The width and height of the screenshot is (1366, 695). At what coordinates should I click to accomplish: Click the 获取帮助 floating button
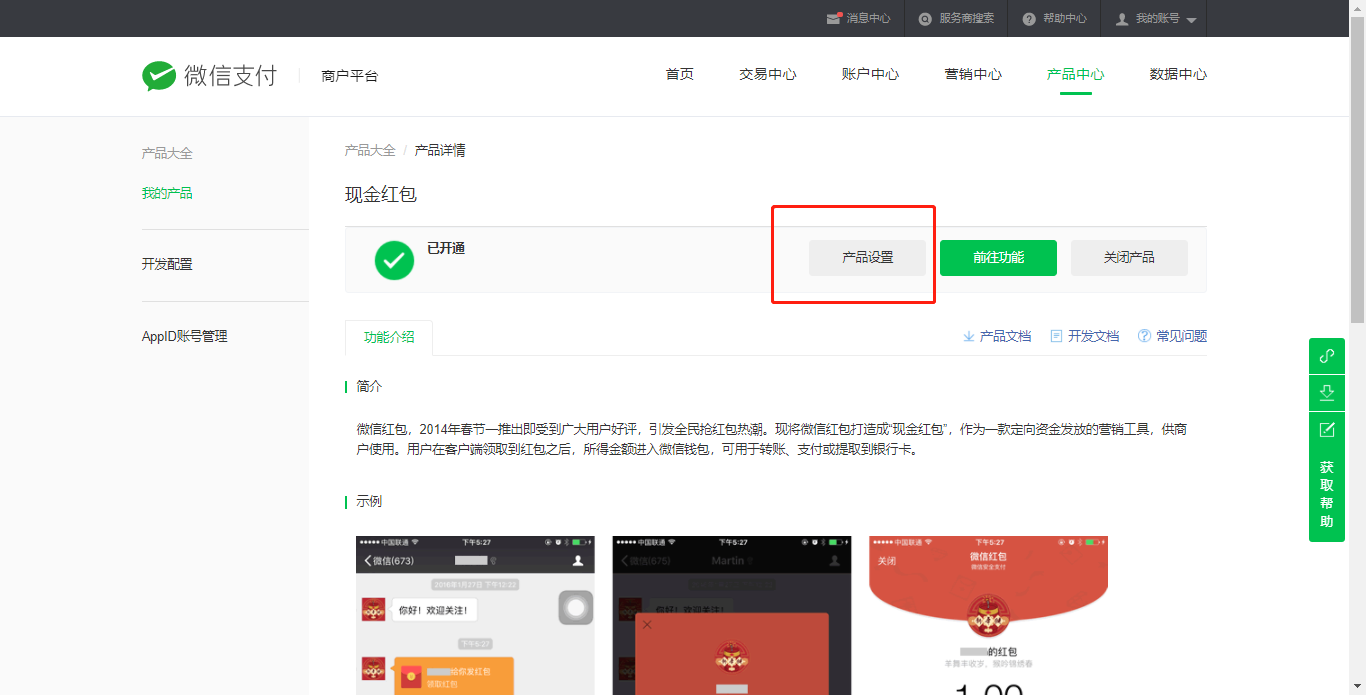[1327, 495]
